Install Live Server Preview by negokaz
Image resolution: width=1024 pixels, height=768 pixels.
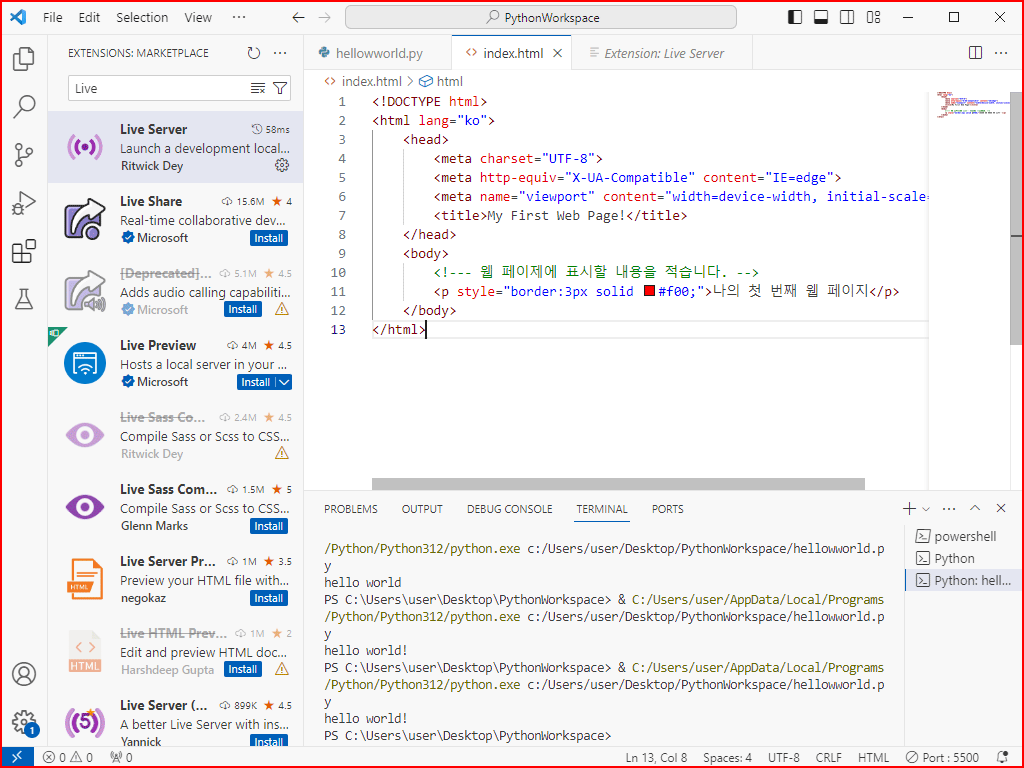[x=268, y=598]
